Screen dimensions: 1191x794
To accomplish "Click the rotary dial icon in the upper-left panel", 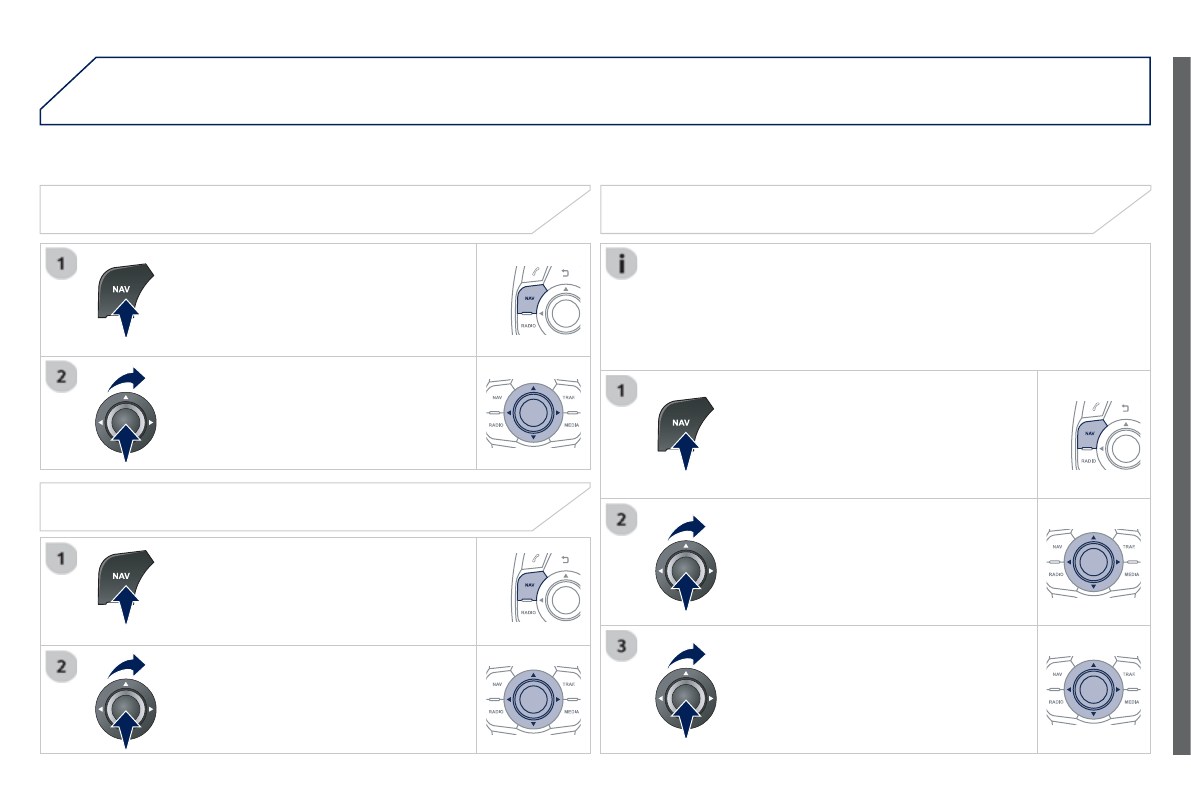I will pos(125,422).
